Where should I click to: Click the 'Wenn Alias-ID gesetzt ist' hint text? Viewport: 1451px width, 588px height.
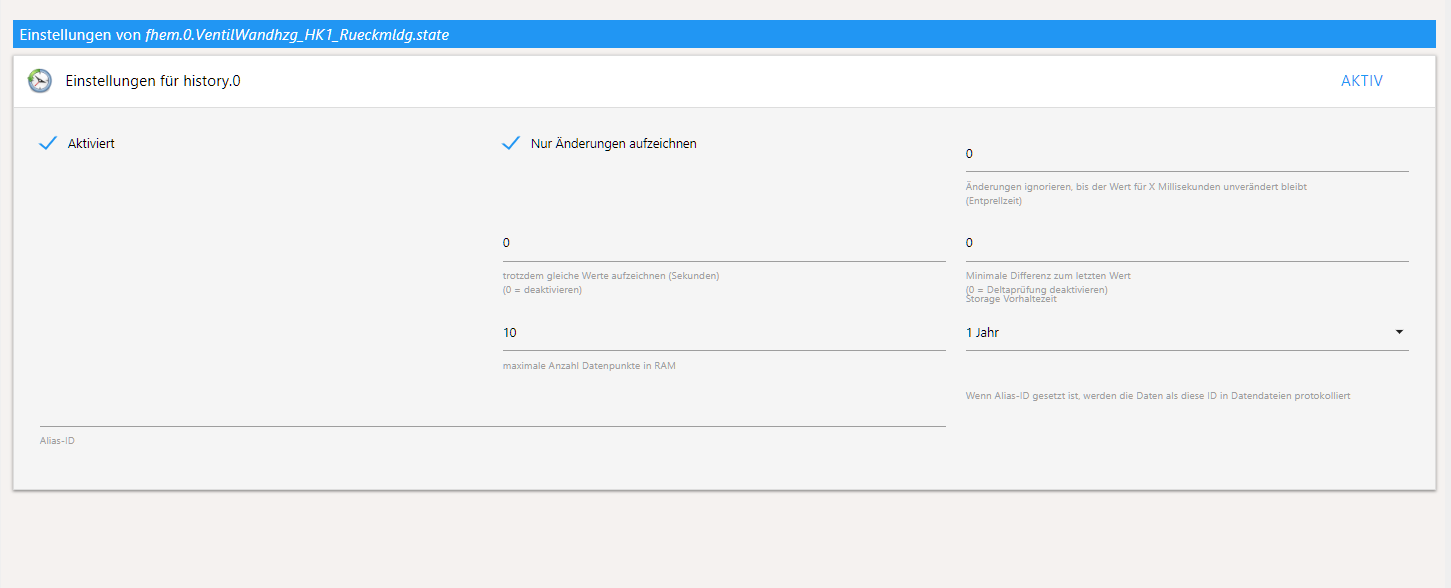1158,396
